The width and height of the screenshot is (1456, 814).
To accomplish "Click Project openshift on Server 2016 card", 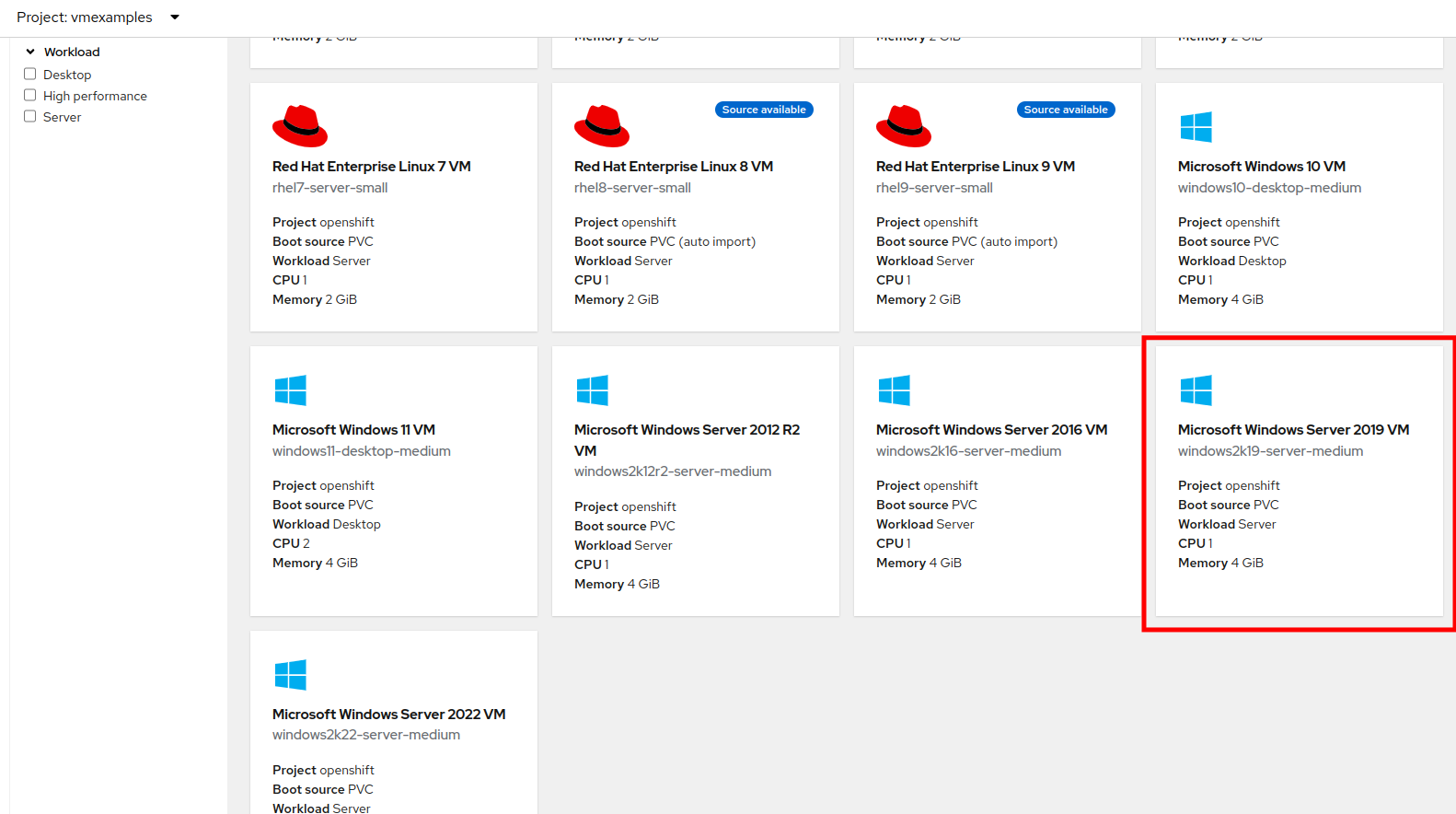I will pos(927,486).
